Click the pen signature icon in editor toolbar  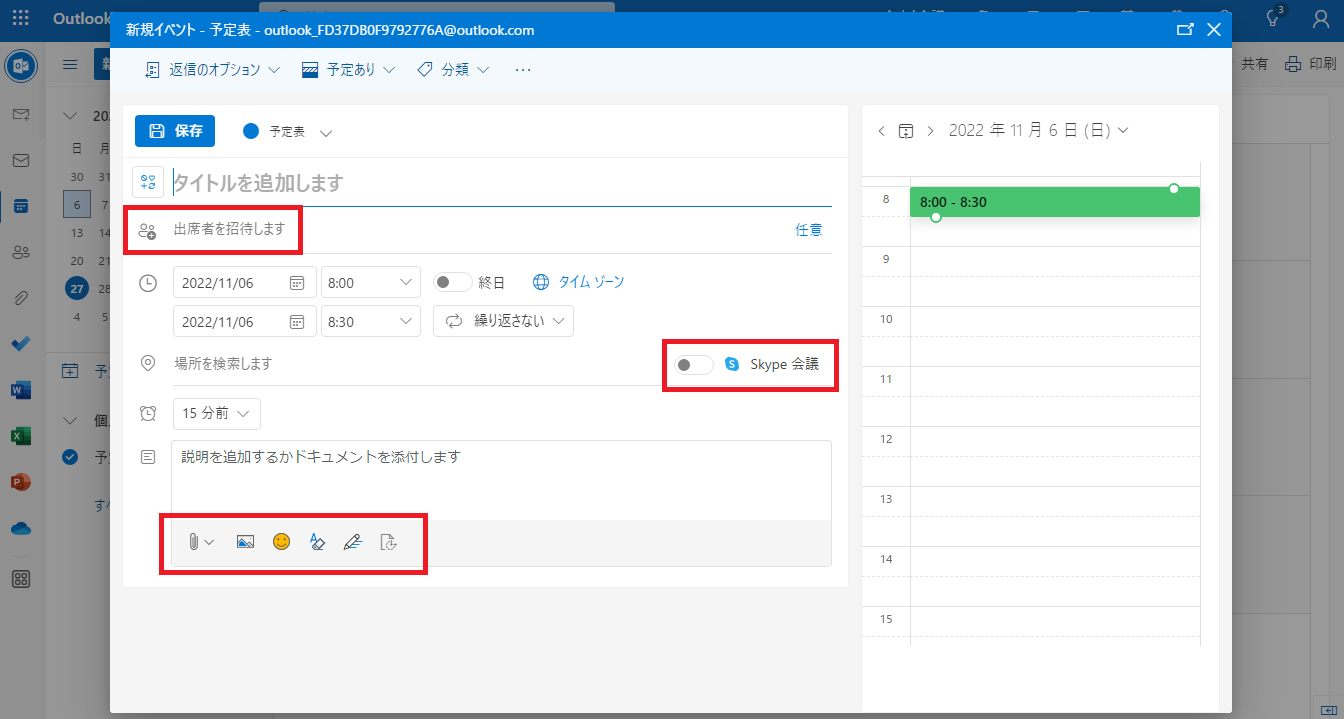click(352, 542)
